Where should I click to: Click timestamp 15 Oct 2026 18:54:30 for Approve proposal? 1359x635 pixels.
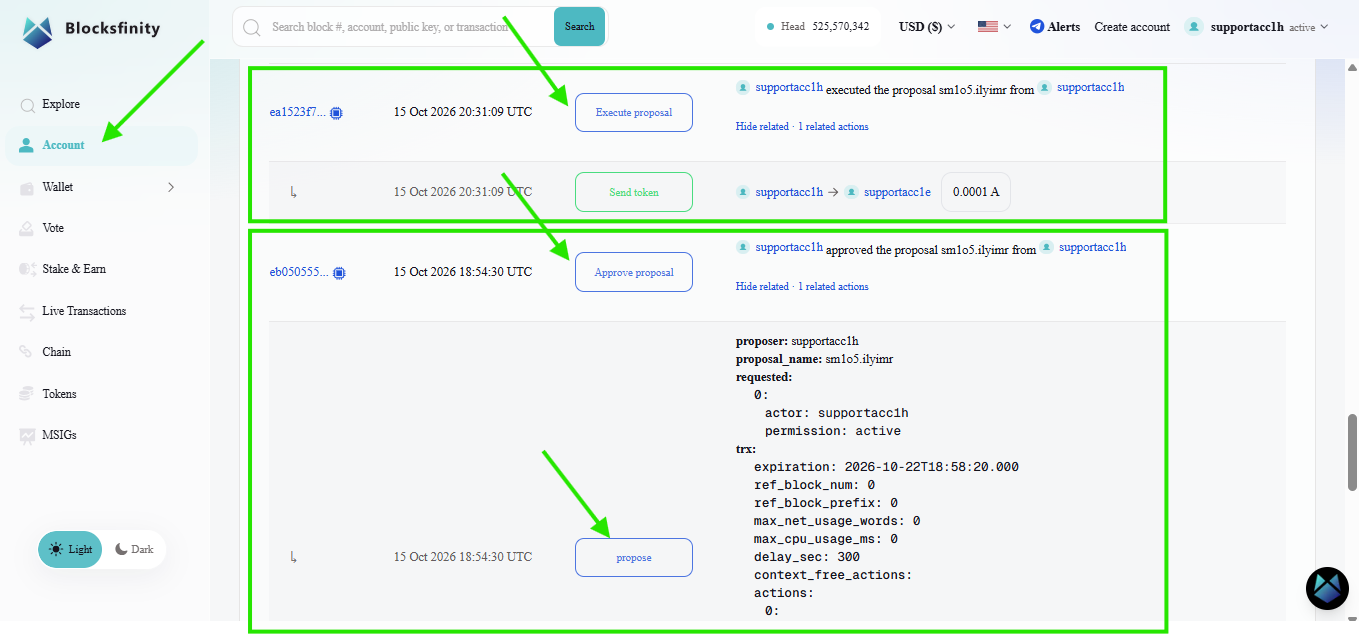[463, 272]
